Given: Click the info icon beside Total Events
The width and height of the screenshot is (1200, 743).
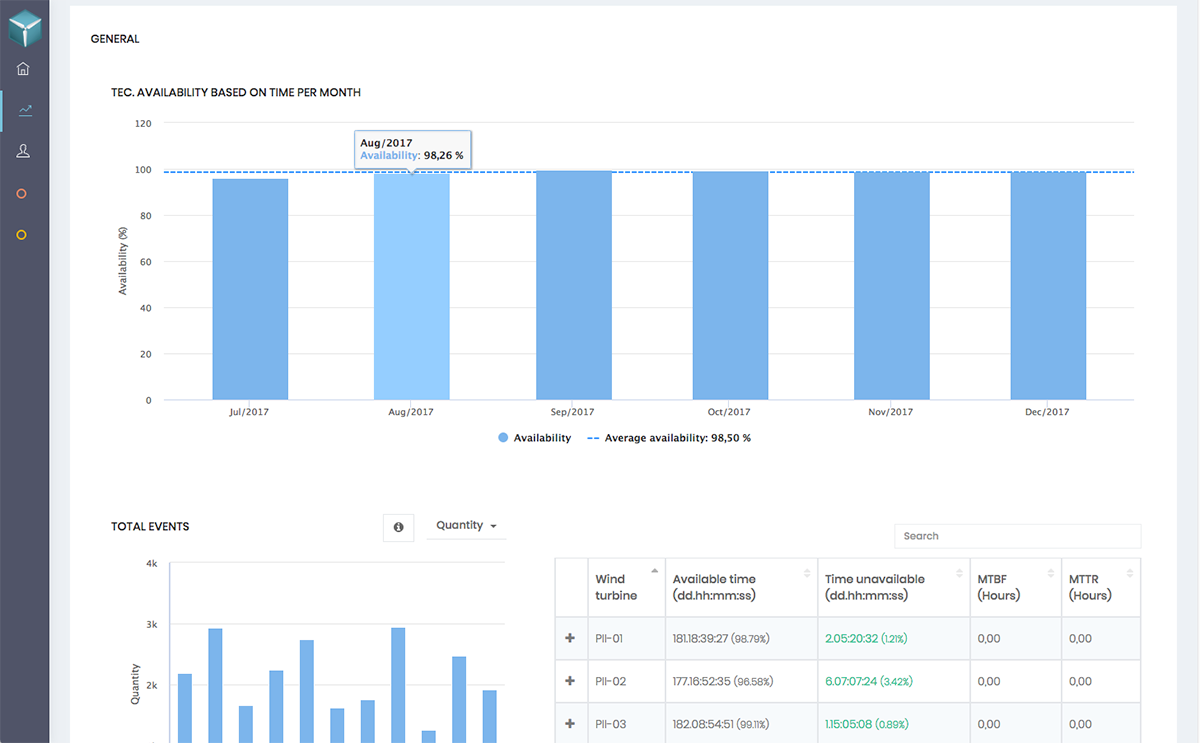Looking at the screenshot, I should (398, 527).
